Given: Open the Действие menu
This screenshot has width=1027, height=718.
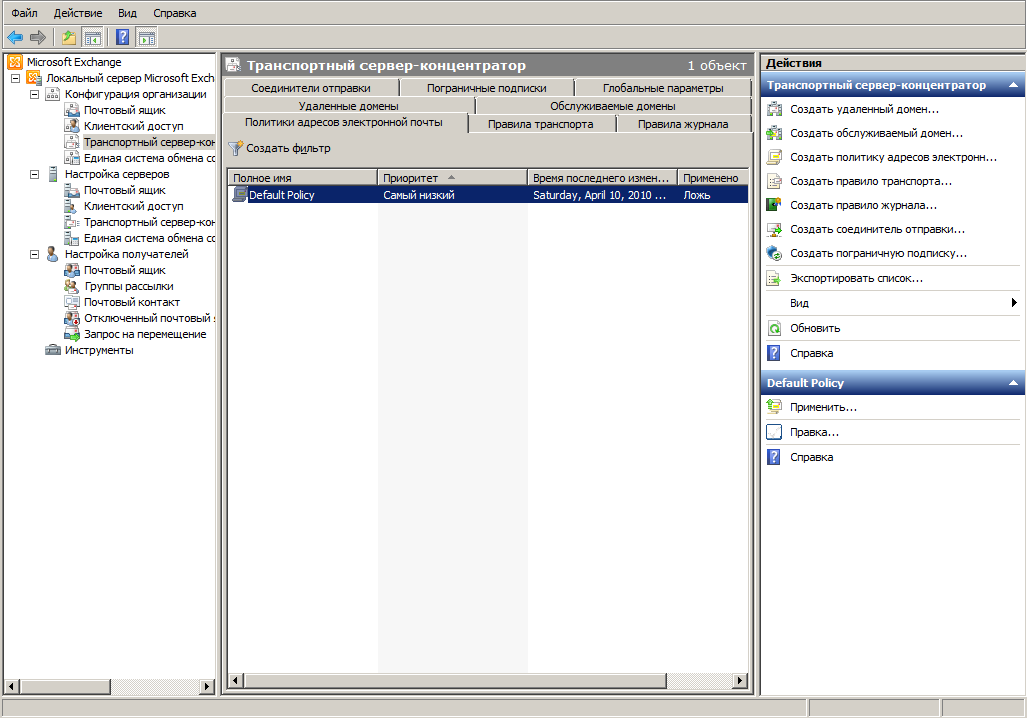Looking at the screenshot, I should pyautogui.click(x=78, y=13).
